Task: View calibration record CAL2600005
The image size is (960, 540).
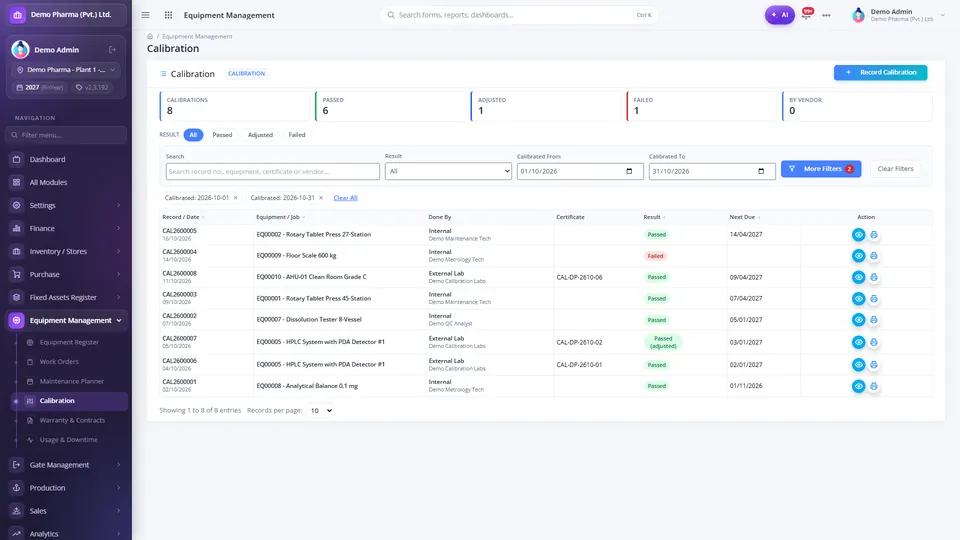Action: click(x=858, y=234)
